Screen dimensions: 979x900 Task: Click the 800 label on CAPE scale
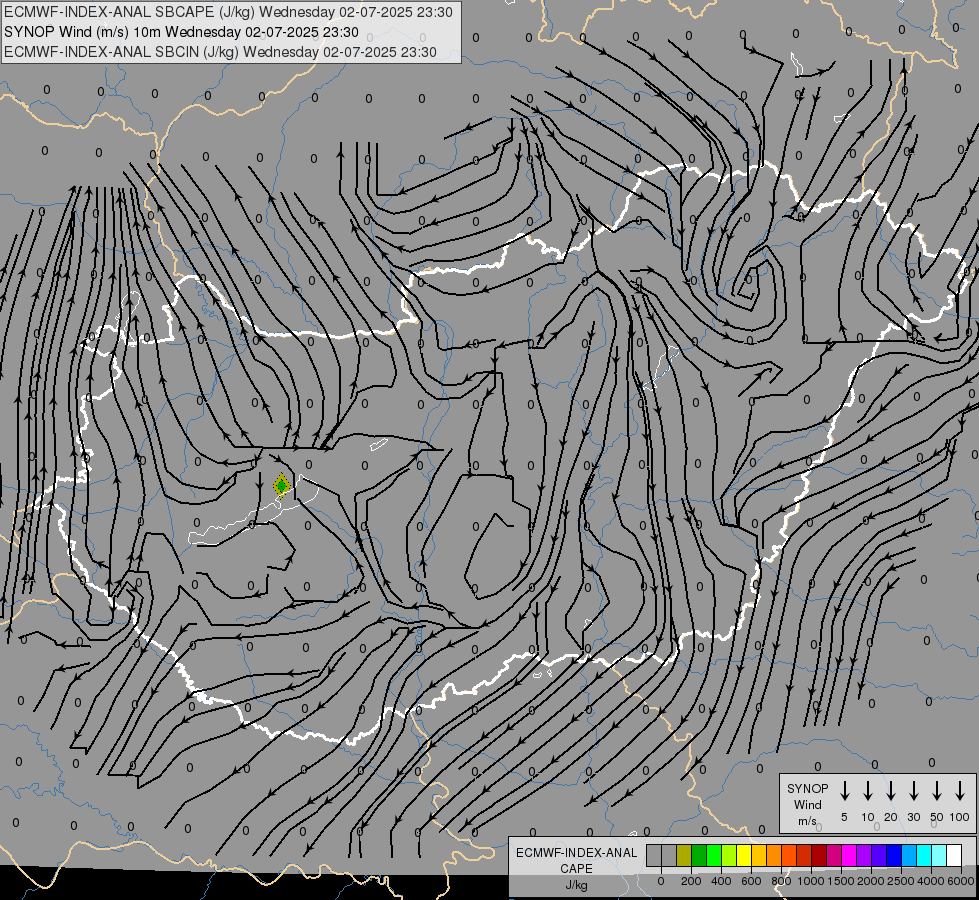(x=781, y=881)
